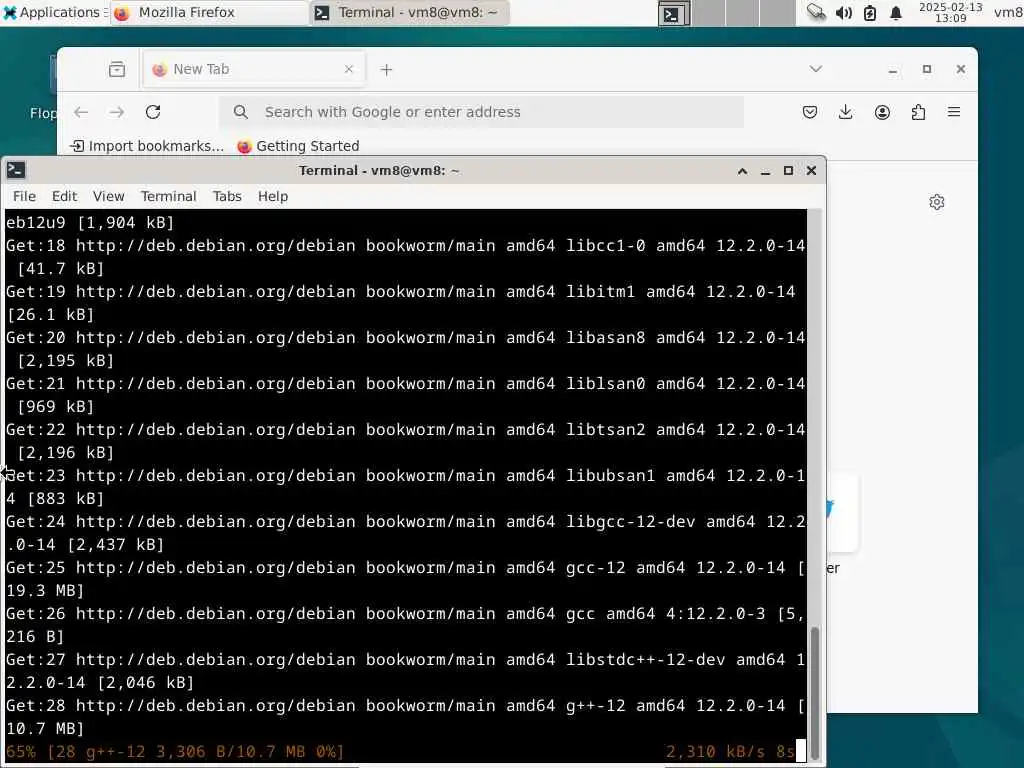Focus the Search with Google address bar
The height and width of the screenshot is (768, 1024).
pyautogui.click(x=481, y=112)
